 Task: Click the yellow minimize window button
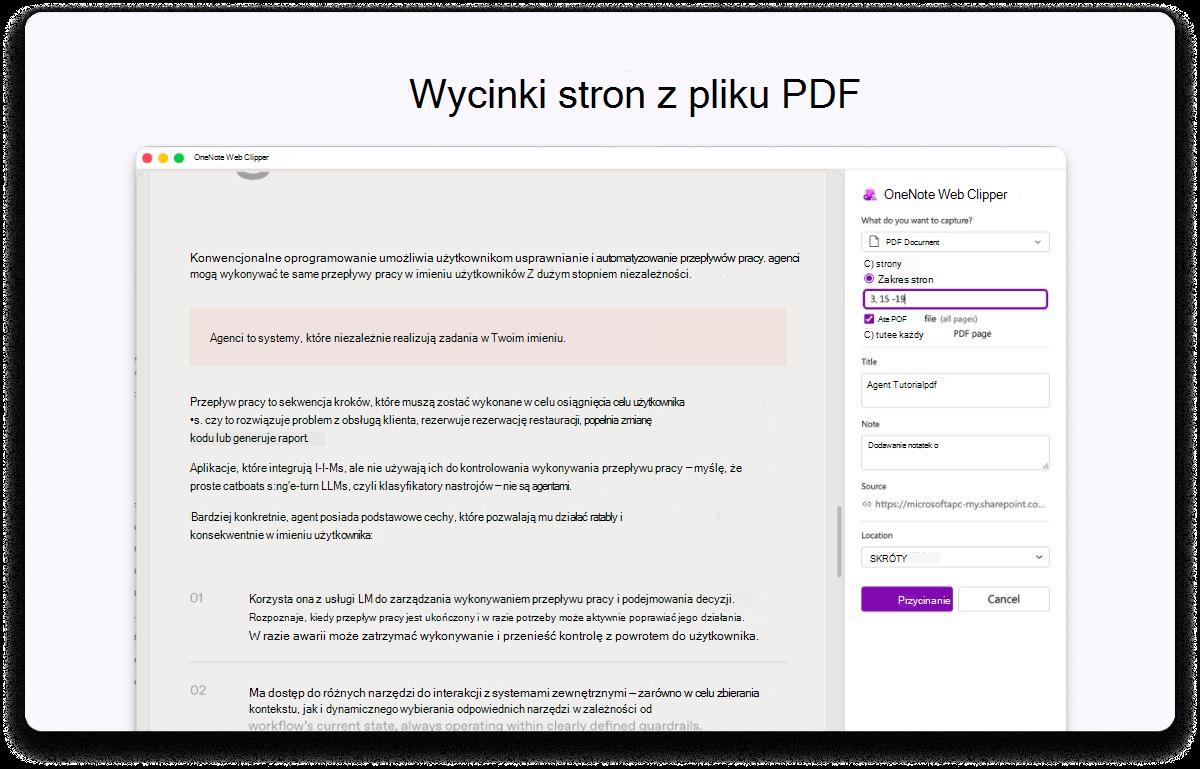click(x=163, y=158)
